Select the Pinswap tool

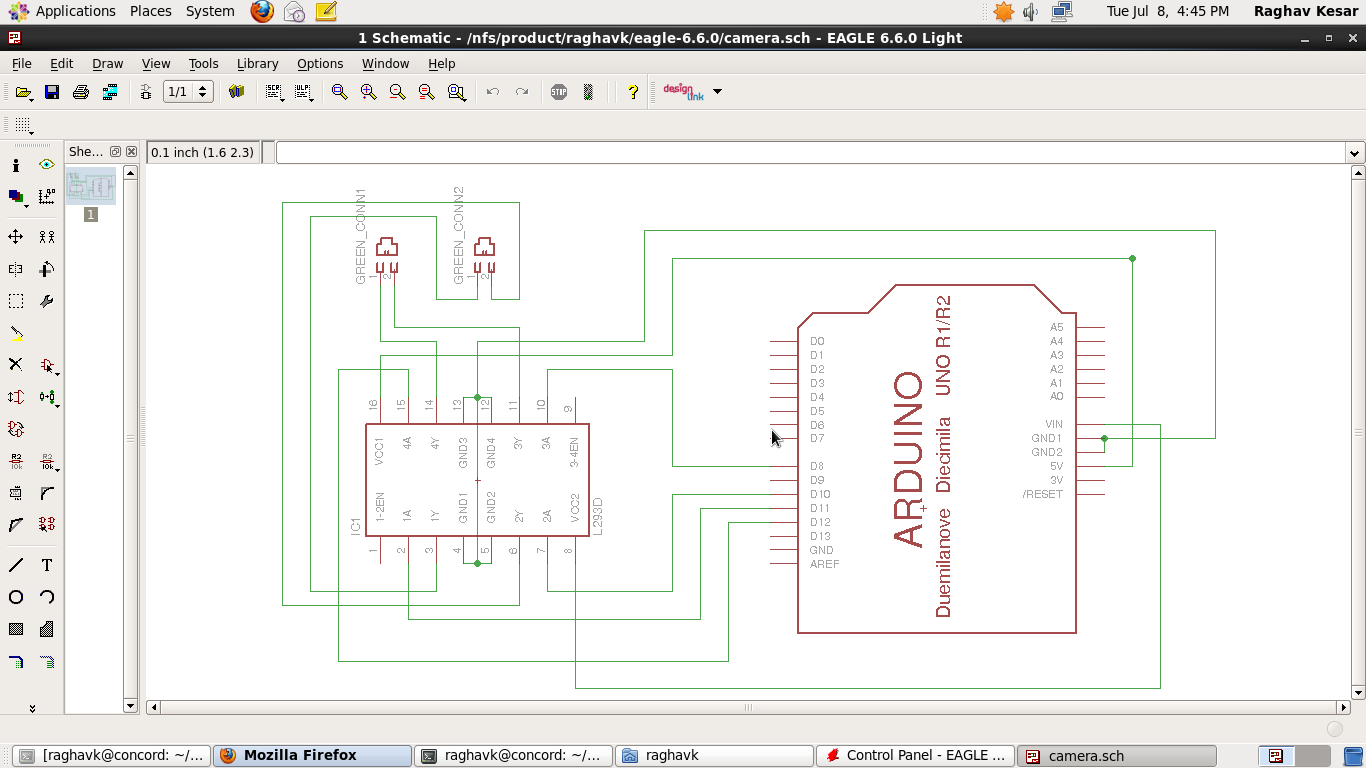16,397
